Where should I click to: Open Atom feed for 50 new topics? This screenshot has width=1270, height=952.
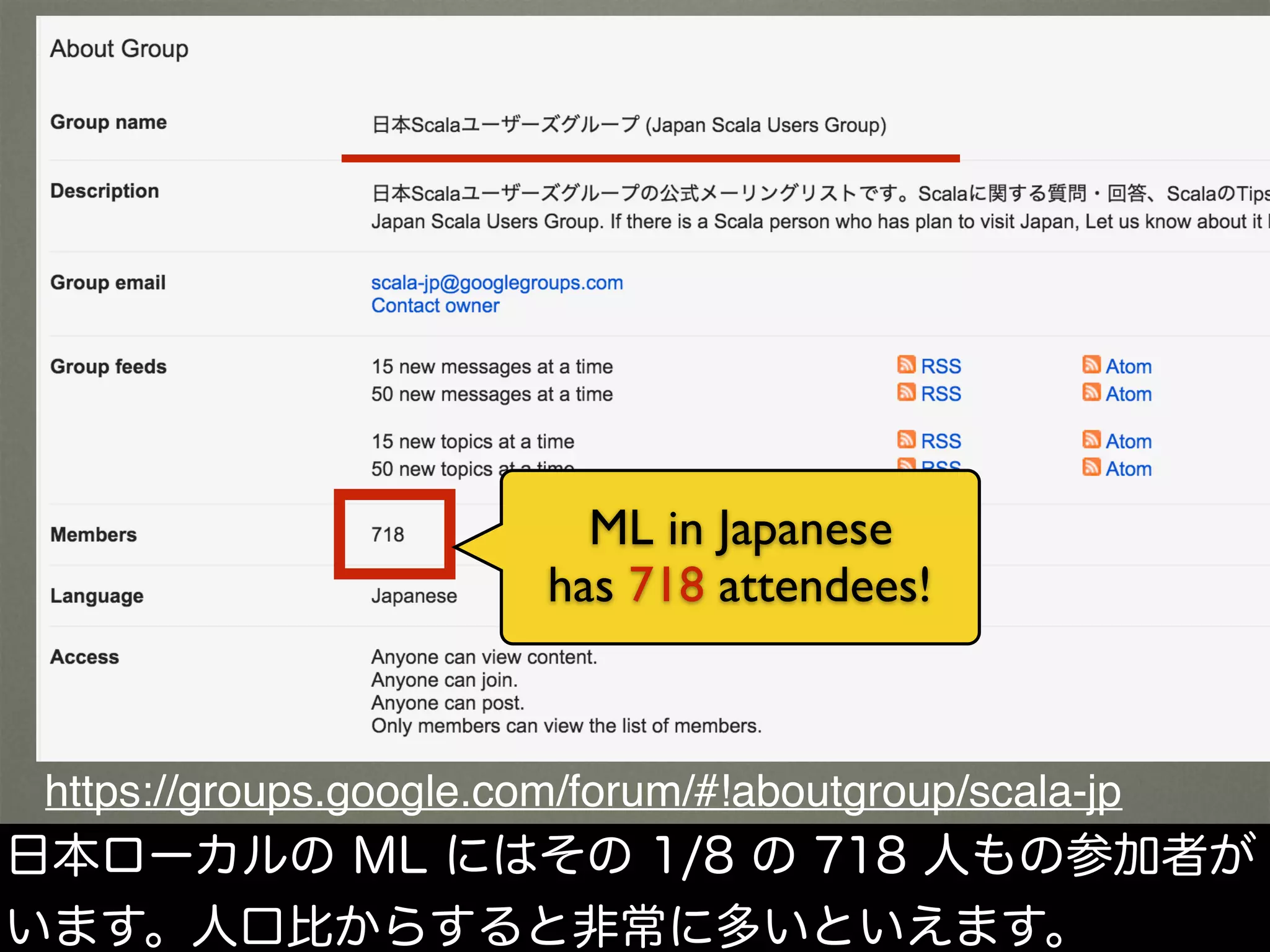pos(1129,469)
